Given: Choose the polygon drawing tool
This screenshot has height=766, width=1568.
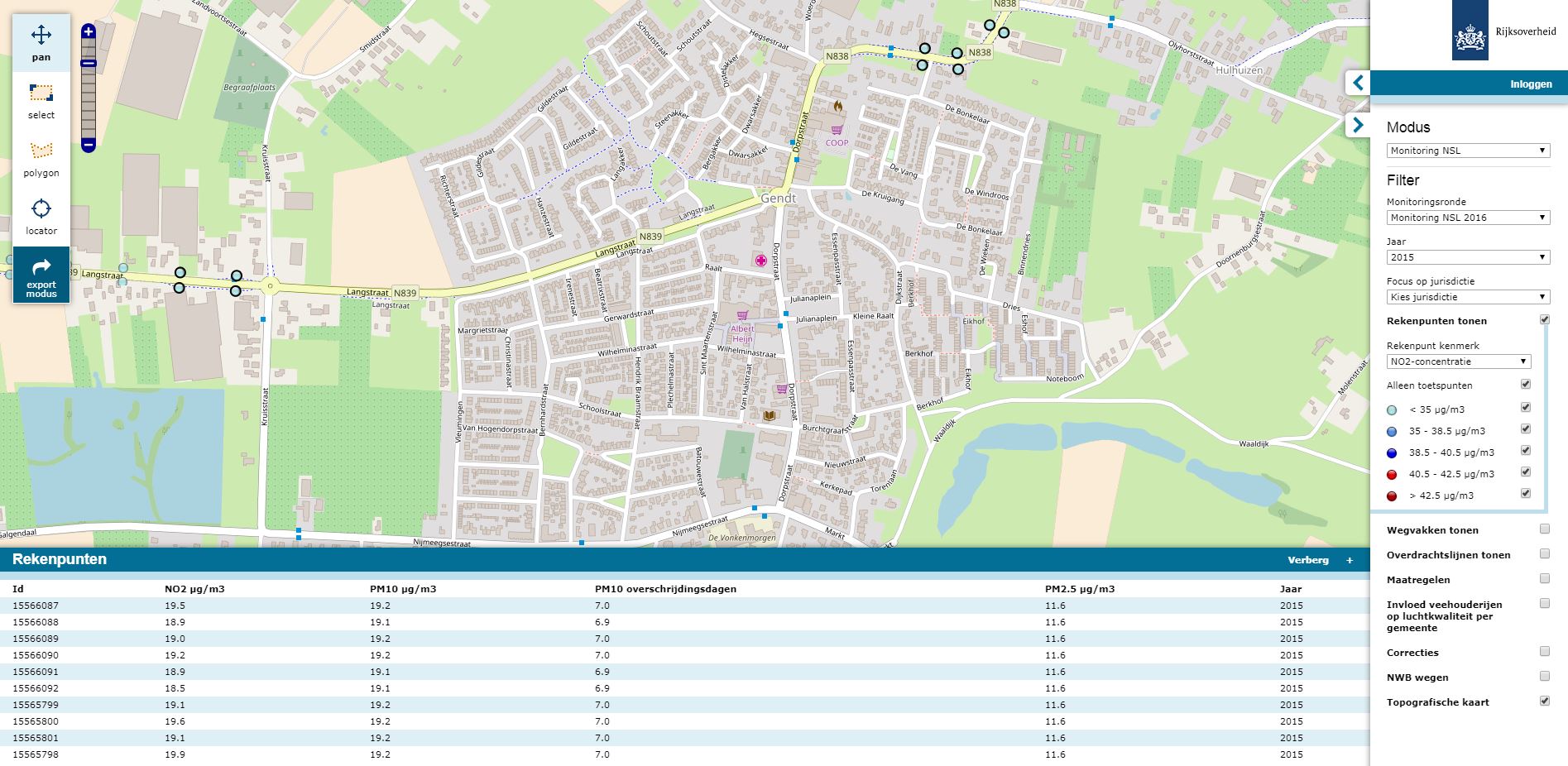Looking at the screenshot, I should click(x=41, y=159).
